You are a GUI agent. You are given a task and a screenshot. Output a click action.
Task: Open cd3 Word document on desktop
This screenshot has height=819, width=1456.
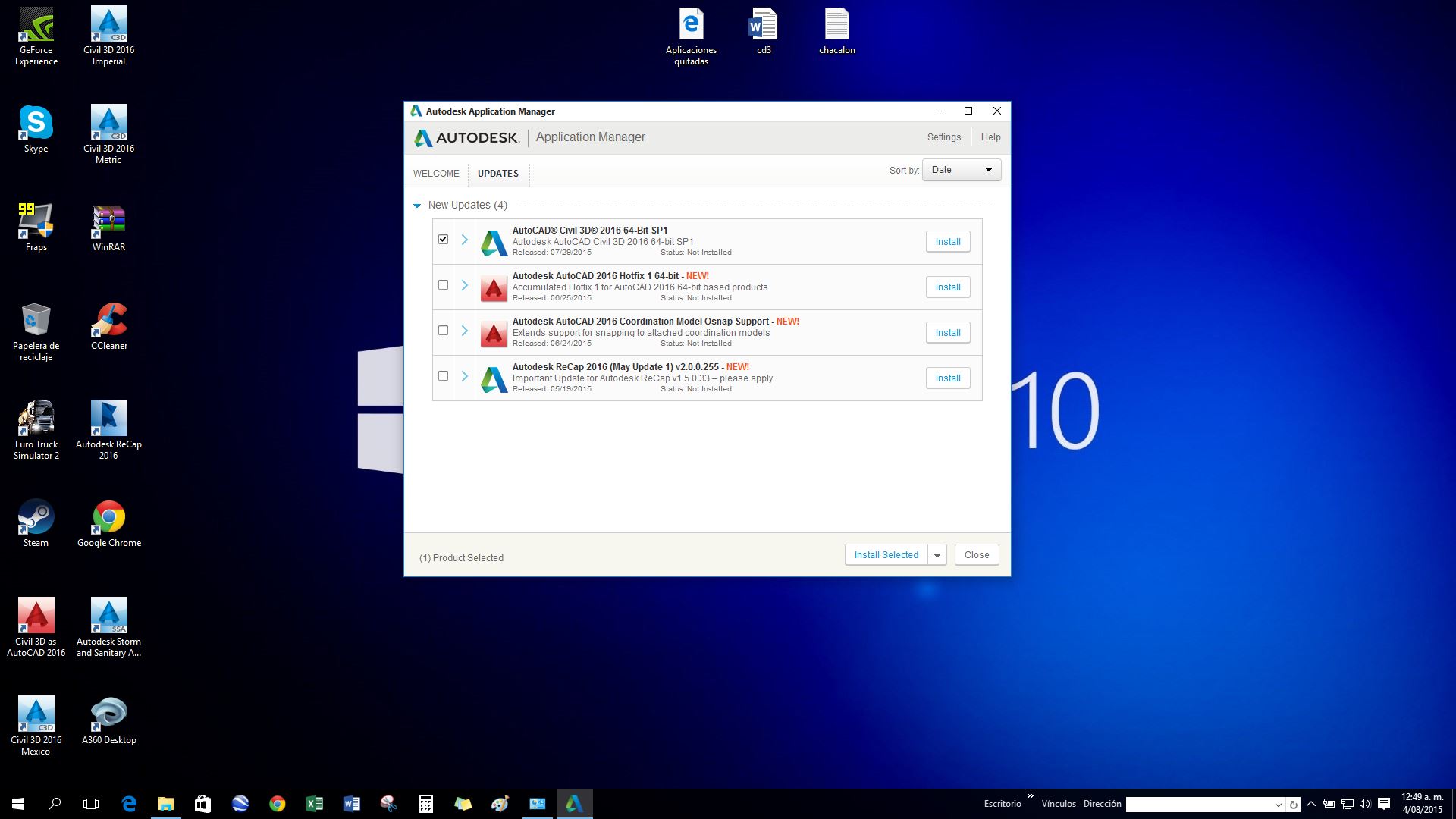click(764, 30)
